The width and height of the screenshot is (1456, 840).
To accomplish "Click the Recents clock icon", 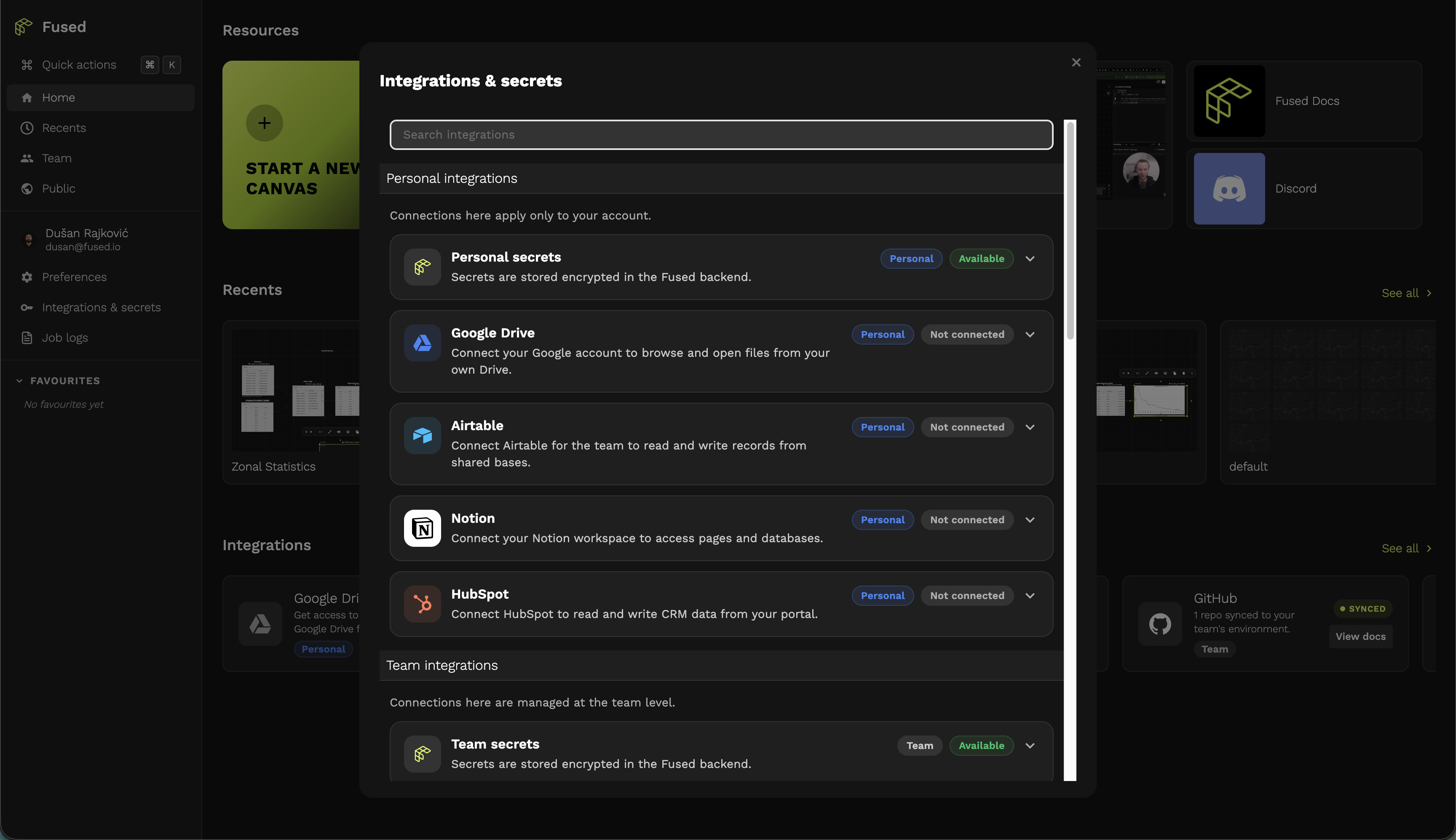I will coord(27,128).
